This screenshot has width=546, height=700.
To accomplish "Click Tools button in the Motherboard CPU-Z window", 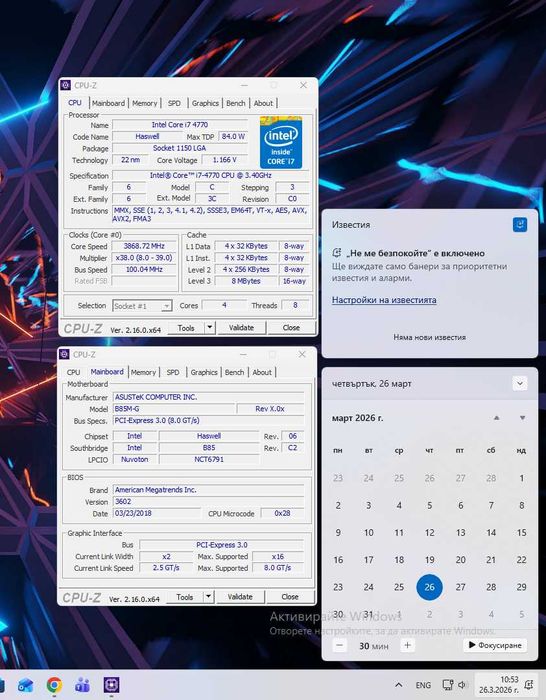I will click(185, 597).
